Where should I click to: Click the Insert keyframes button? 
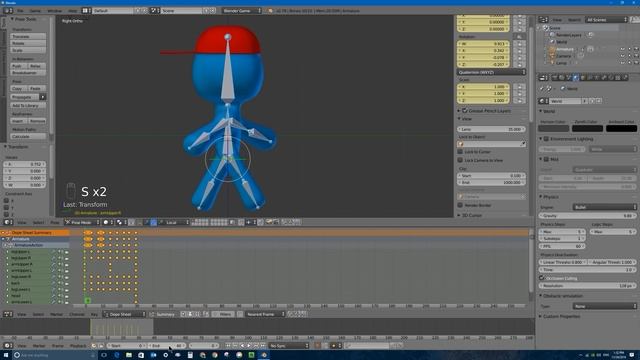click(x=18, y=121)
